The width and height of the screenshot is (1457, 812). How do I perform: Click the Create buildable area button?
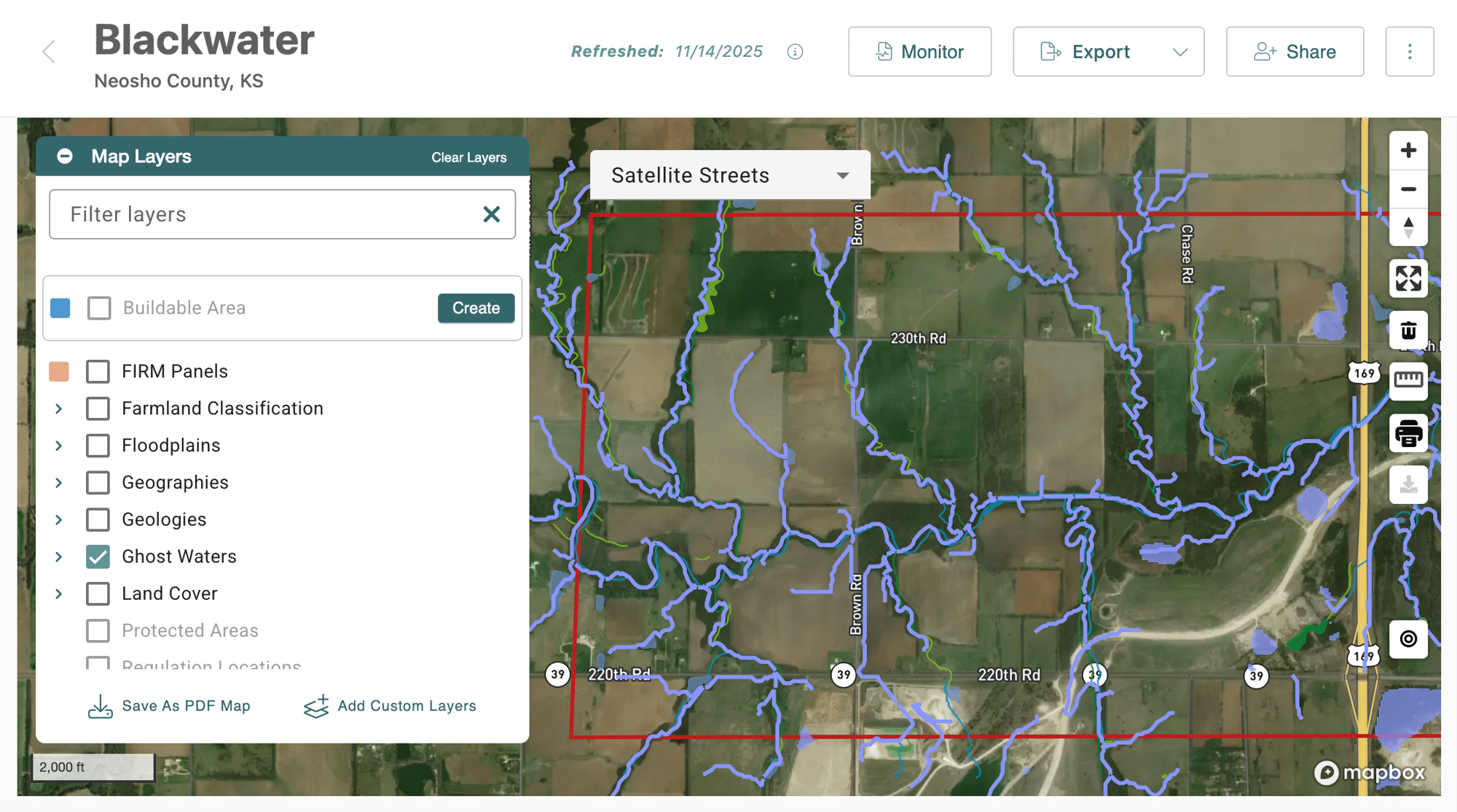click(476, 308)
